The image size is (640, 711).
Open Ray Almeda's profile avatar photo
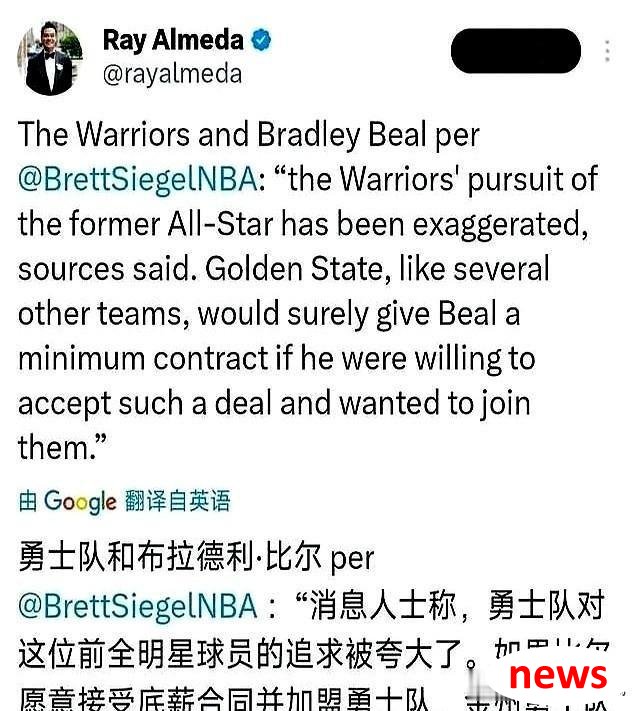click(50, 58)
